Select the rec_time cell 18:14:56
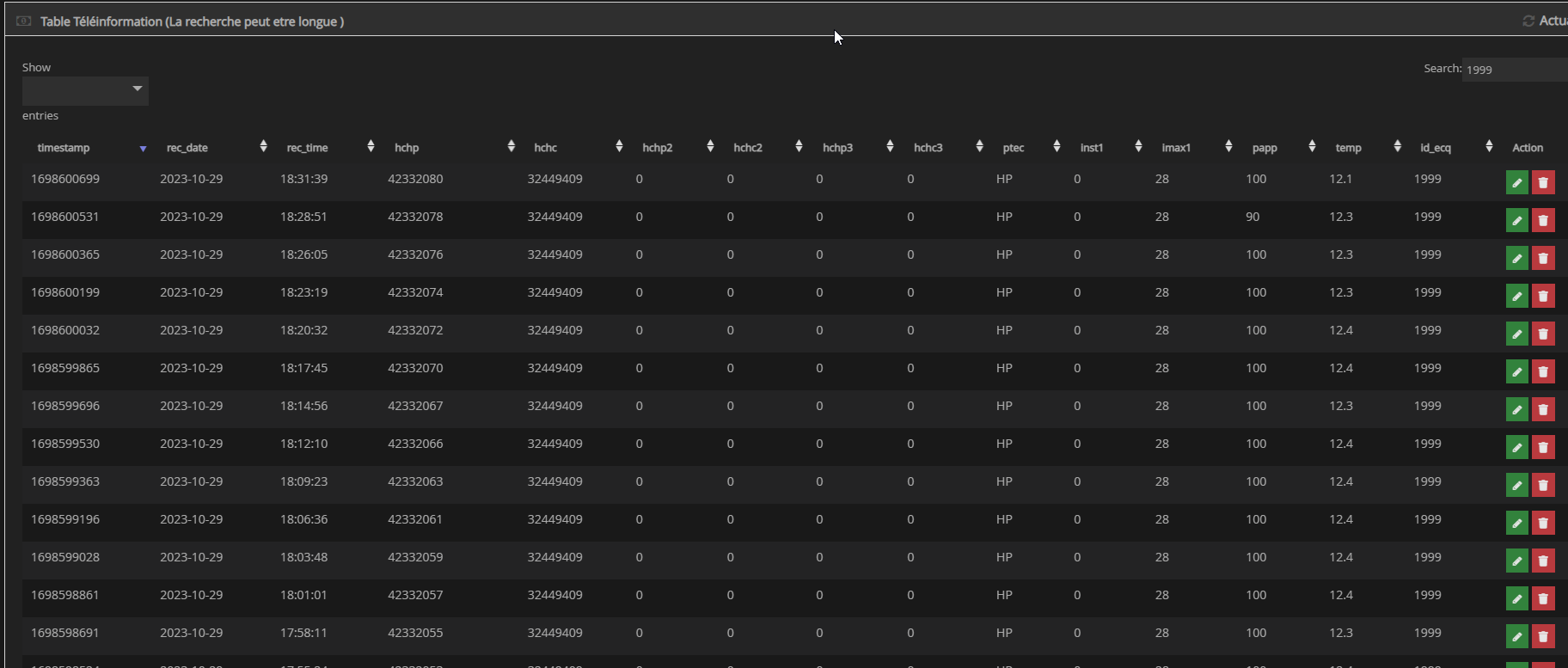Screen dimensions: 1568x668 (x=303, y=406)
